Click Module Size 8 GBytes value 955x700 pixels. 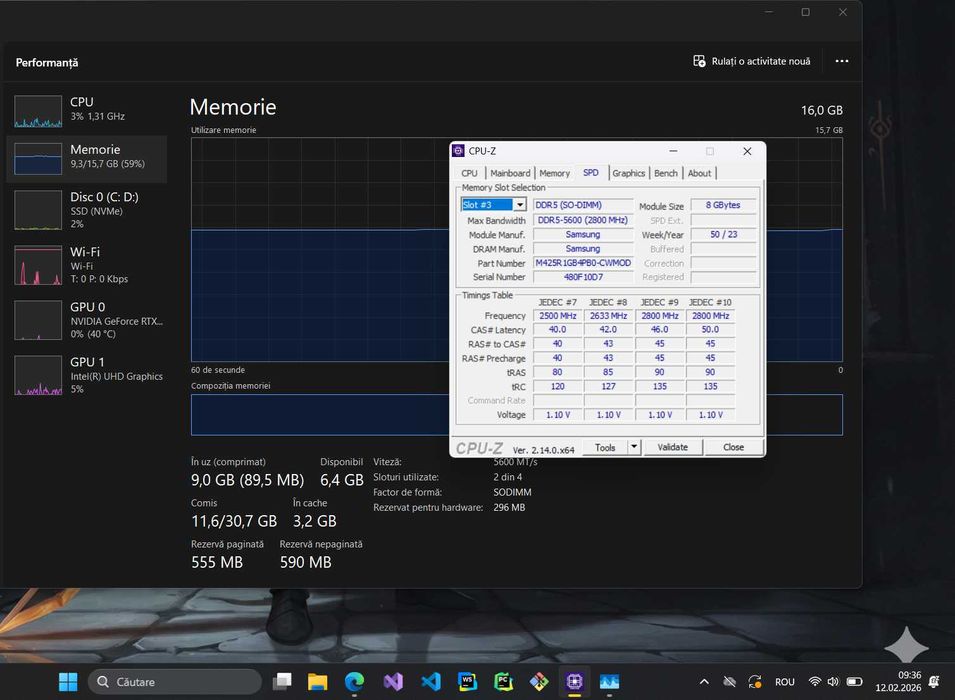click(723, 205)
